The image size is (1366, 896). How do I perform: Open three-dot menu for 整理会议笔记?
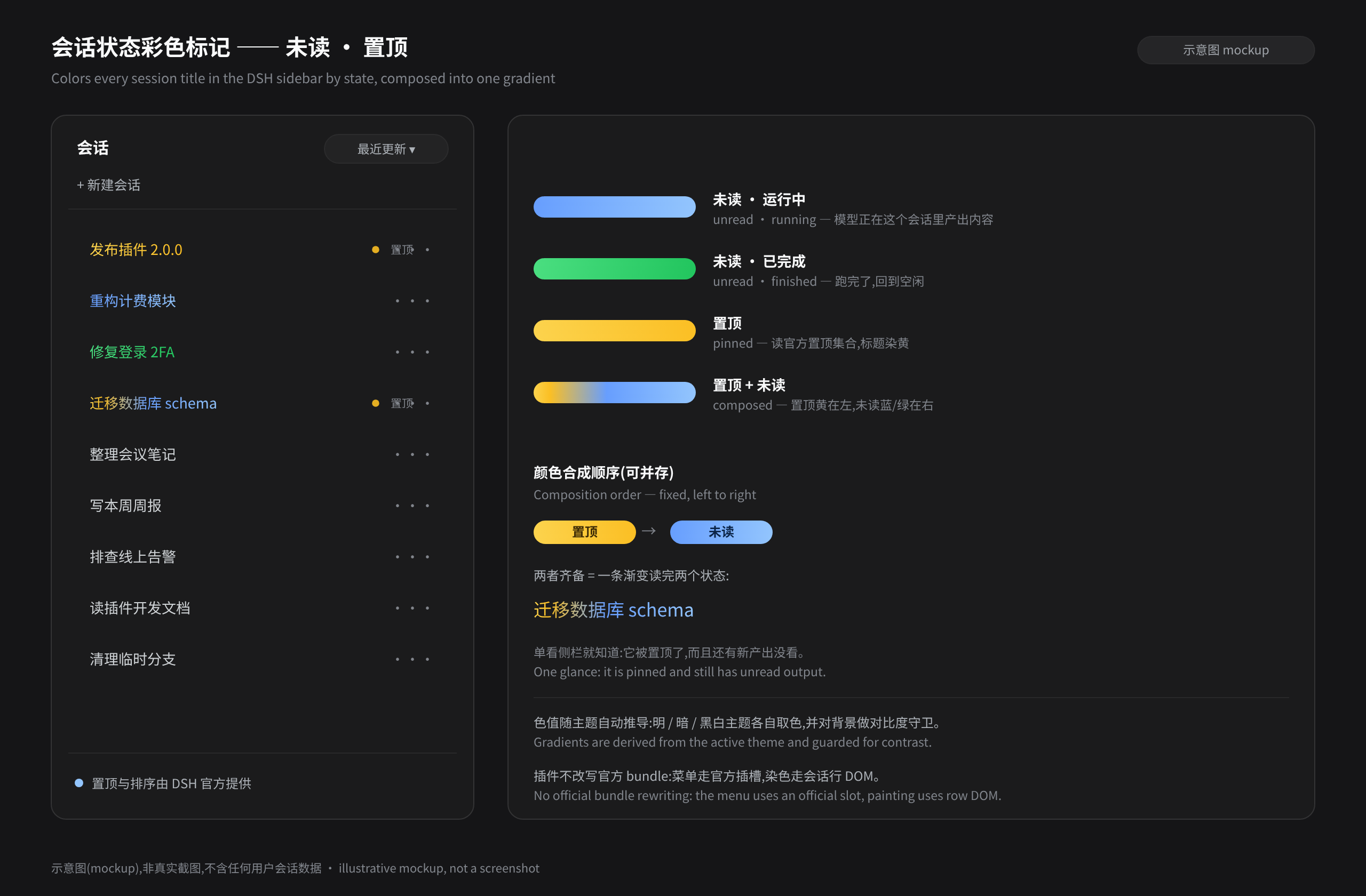412,454
